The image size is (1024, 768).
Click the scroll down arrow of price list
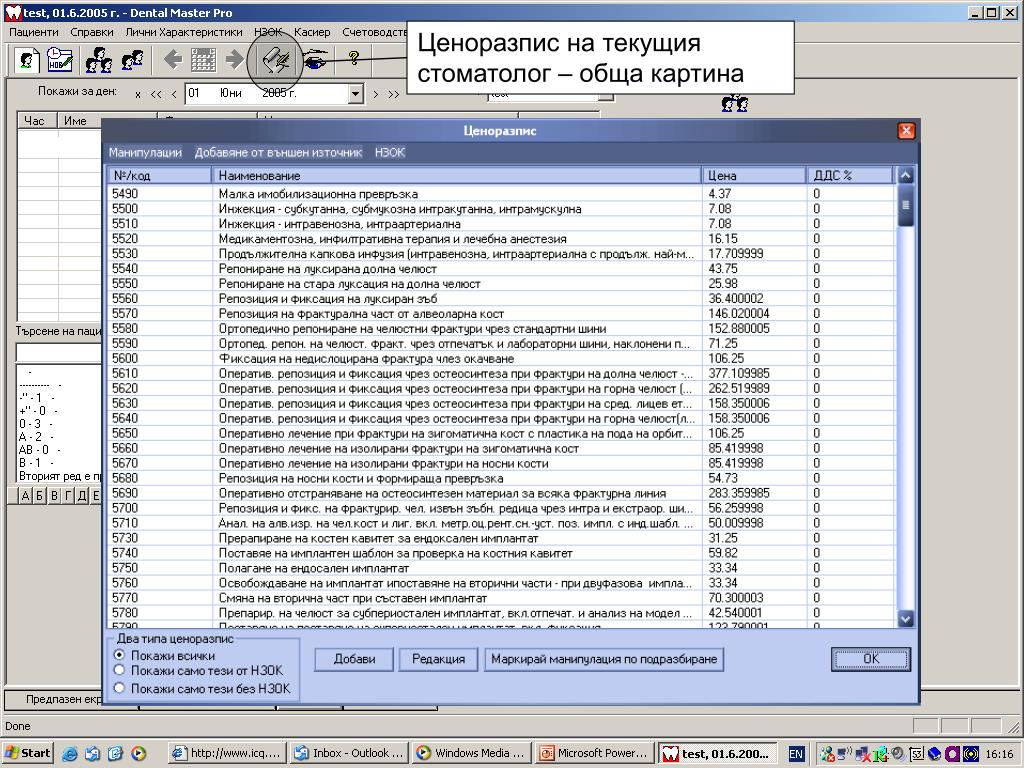905,618
